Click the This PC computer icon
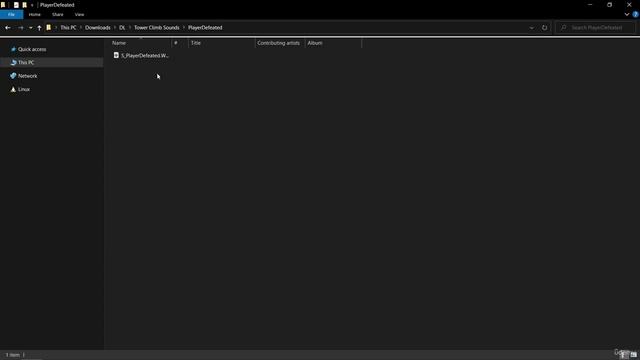 [x=13, y=62]
